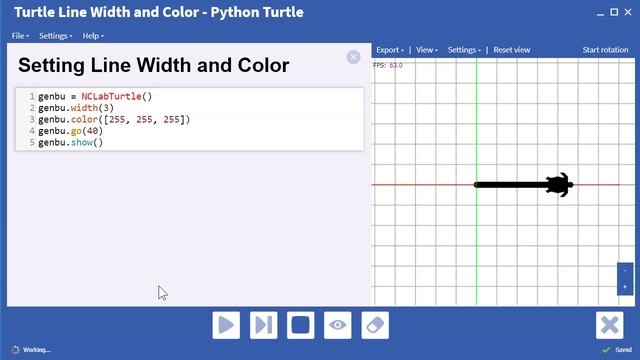Dismiss the instruction heading with the circle X
Screen dimensions: 640x360
tap(353, 57)
